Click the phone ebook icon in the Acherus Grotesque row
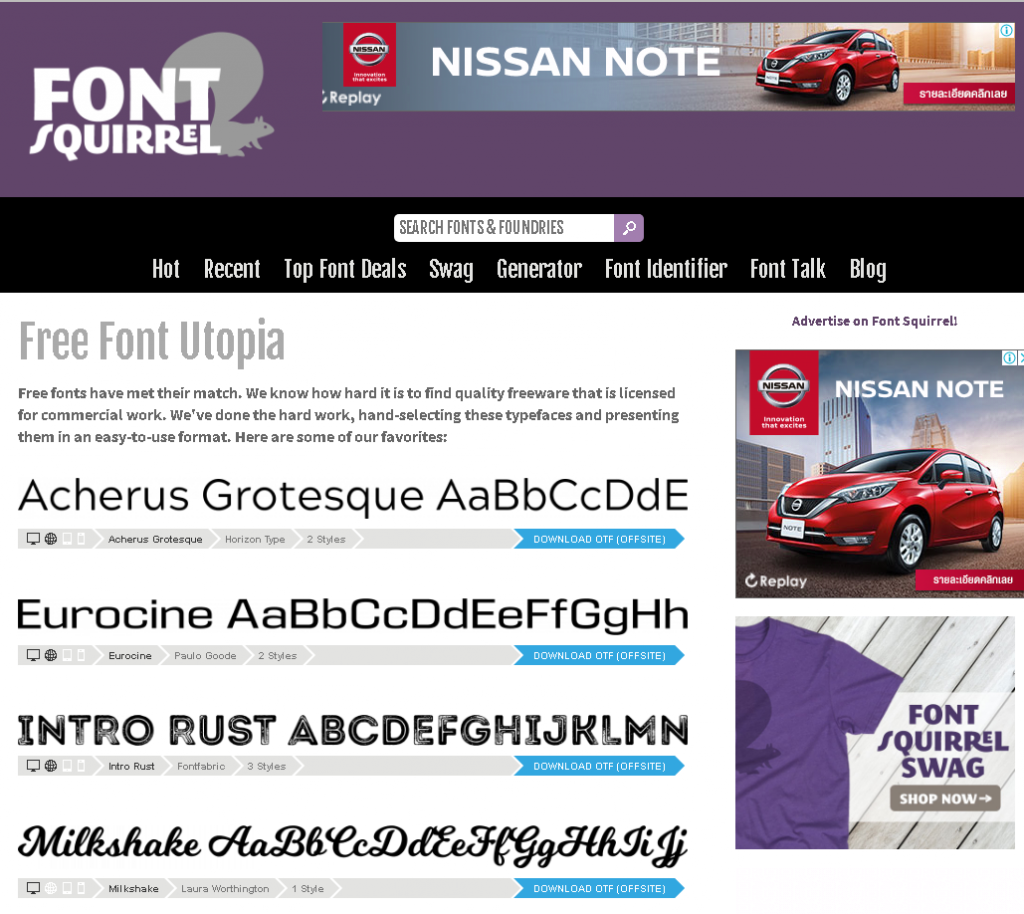Screen dimensions: 1024x914 pos(81,539)
